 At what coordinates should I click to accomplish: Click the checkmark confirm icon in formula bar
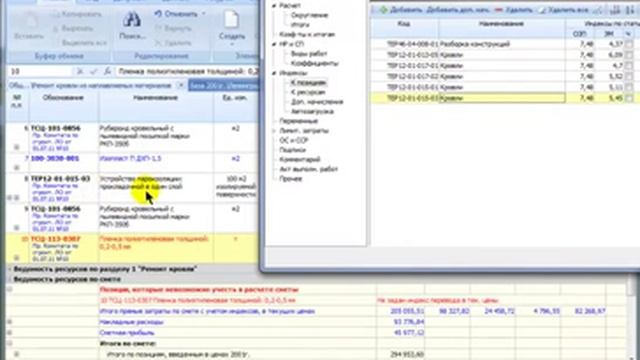[93, 71]
